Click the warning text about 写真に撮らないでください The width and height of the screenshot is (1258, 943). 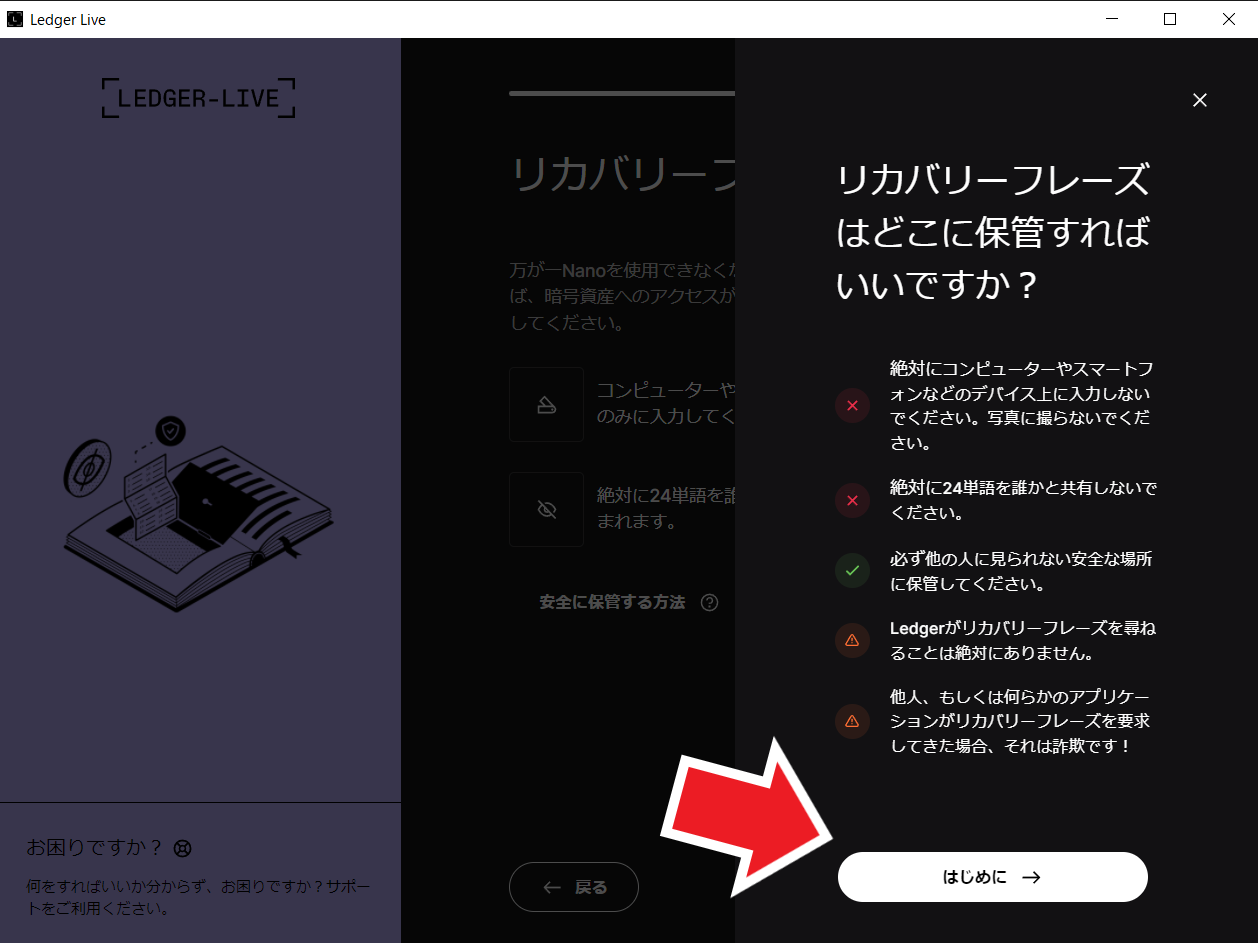coord(1020,405)
